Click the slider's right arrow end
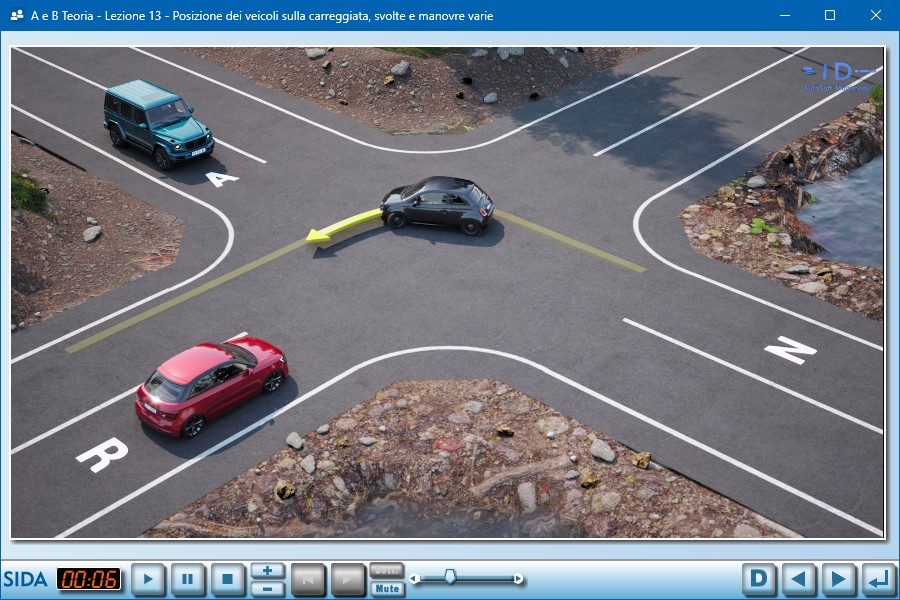Viewport: 900px width, 600px height. [x=518, y=578]
